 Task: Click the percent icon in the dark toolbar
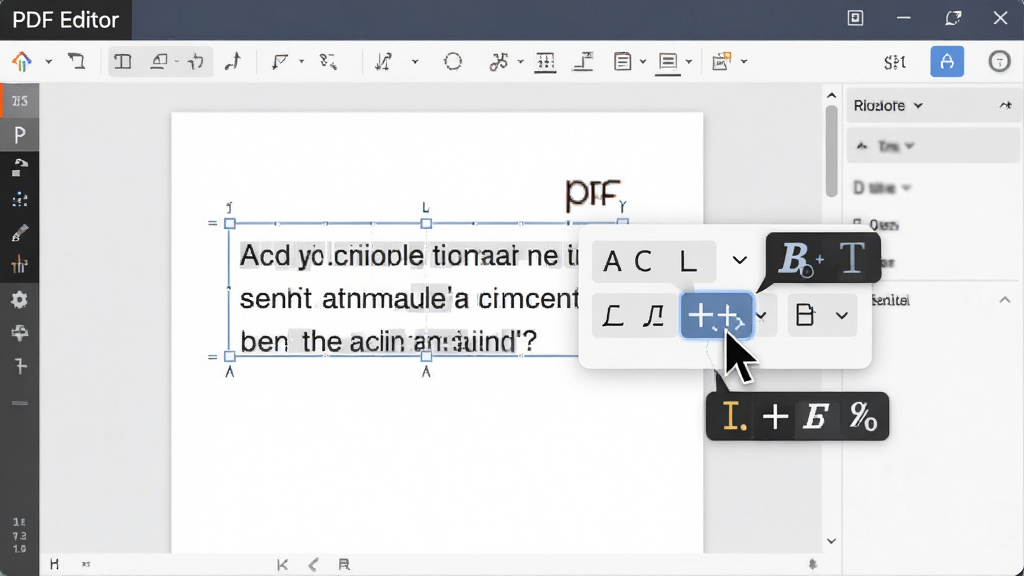tap(863, 416)
